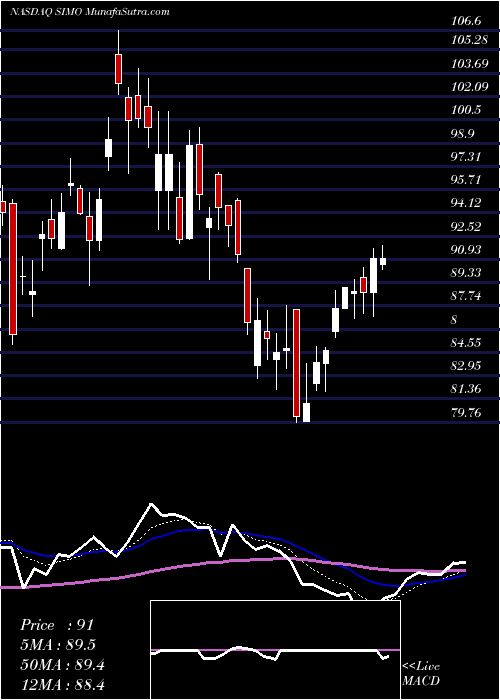Screen dimensions: 500x700
Task: Click the 50MA : 89.4 readout
Action: tap(62, 665)
